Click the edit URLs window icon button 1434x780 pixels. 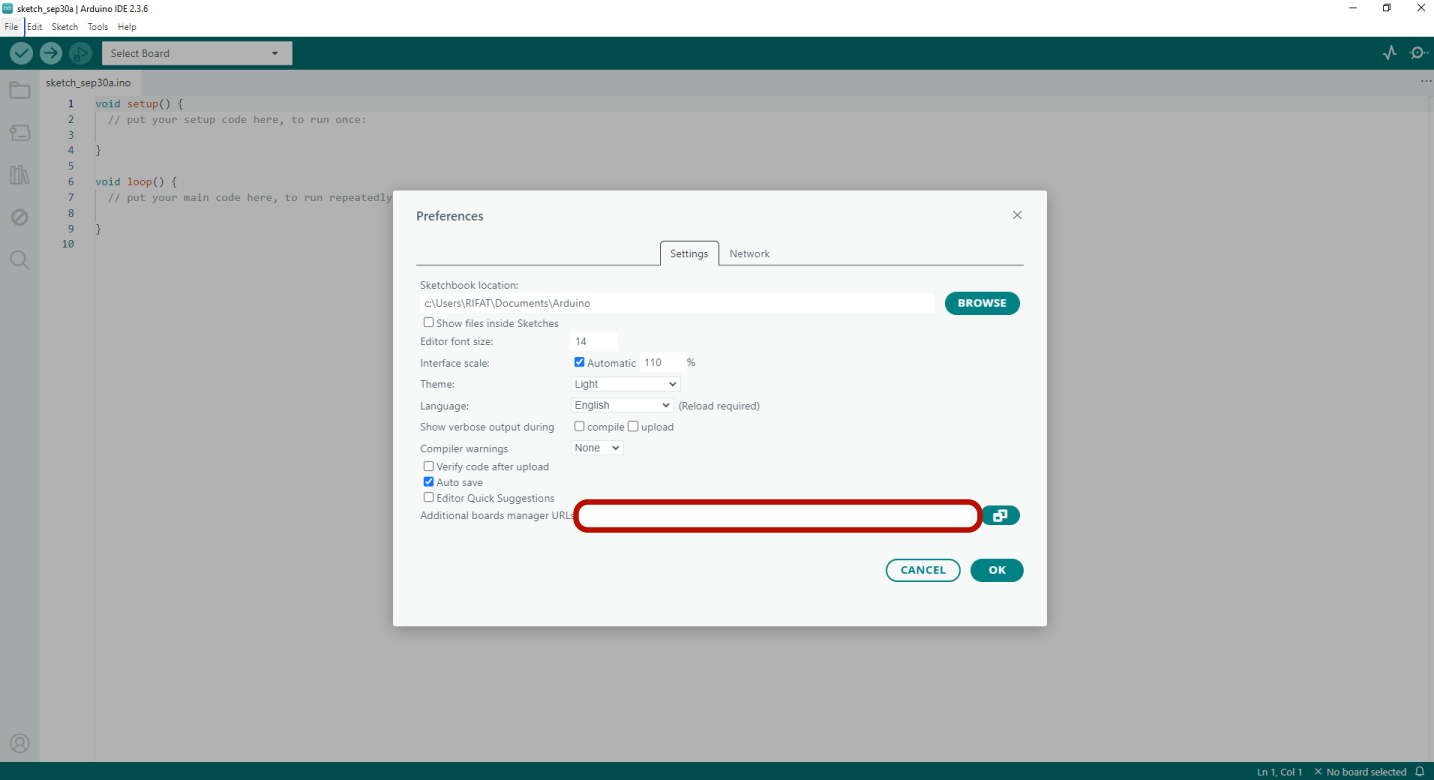1000,516
